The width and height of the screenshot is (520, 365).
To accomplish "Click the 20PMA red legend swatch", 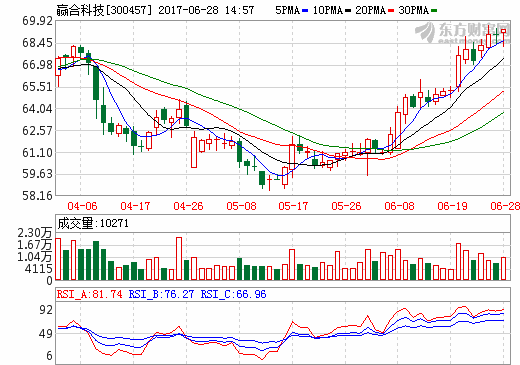I will pos(391,11).
